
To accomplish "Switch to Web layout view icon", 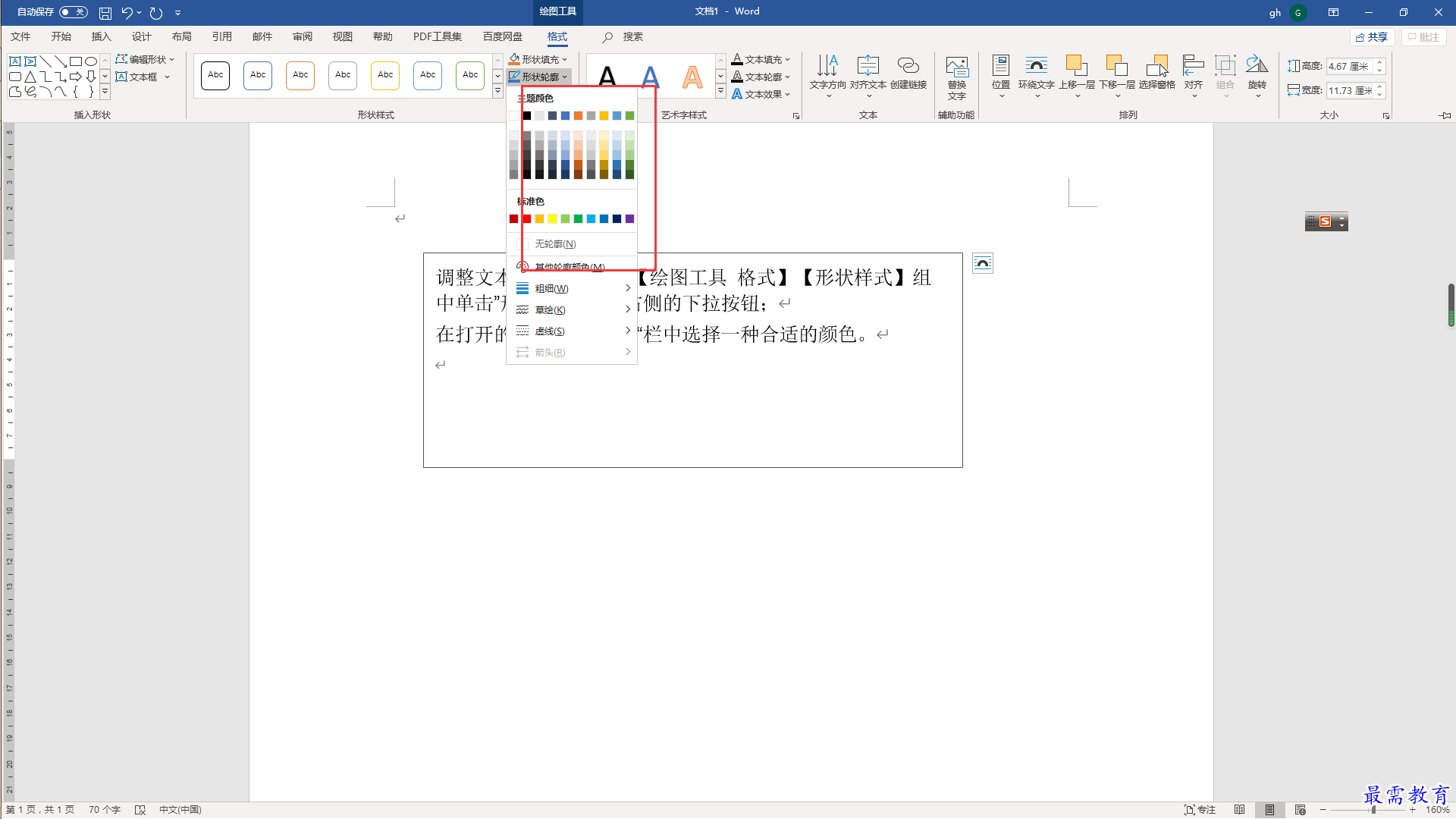I will click(x=1300, y=810).
